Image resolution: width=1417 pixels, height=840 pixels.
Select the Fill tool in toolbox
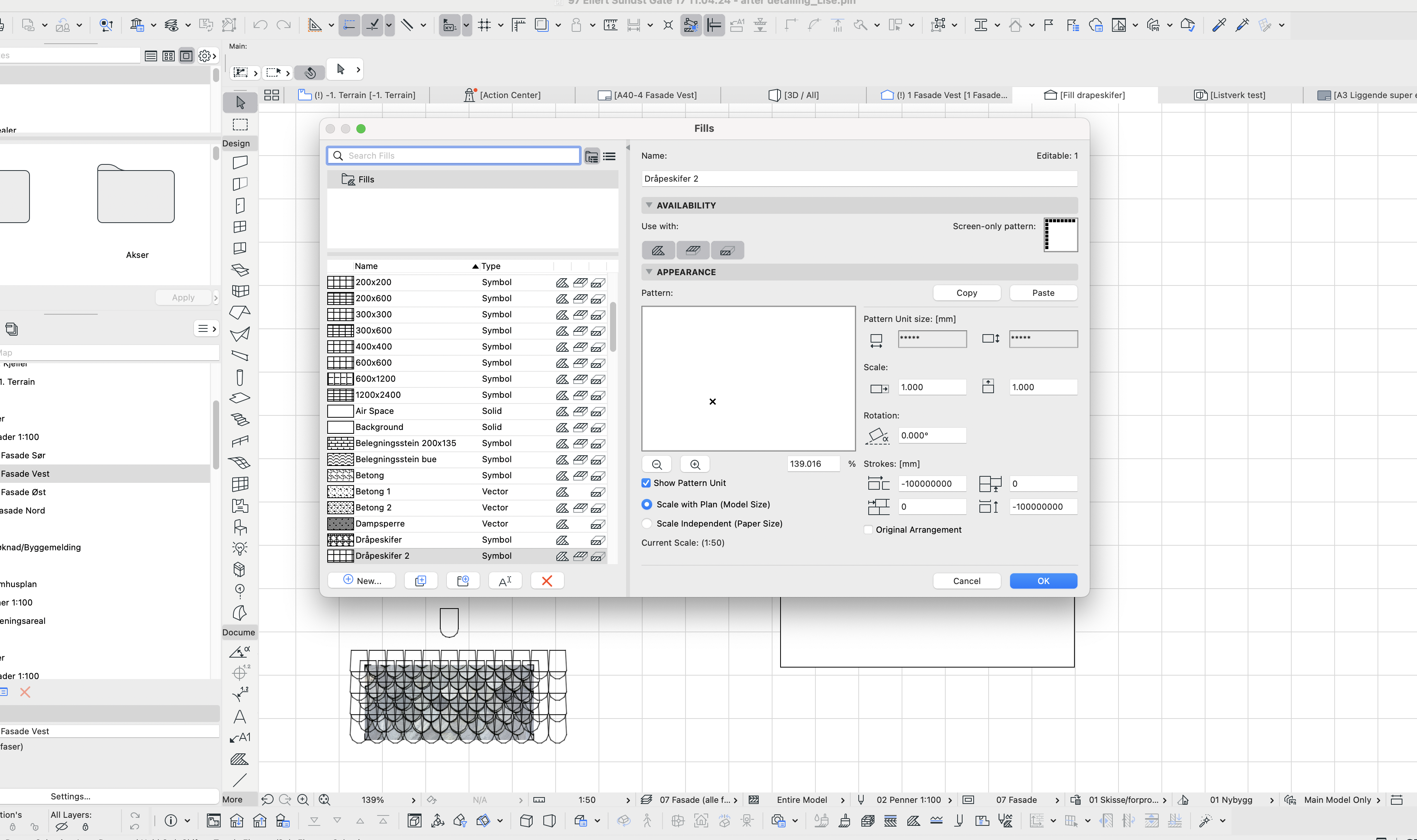(239, 759)
